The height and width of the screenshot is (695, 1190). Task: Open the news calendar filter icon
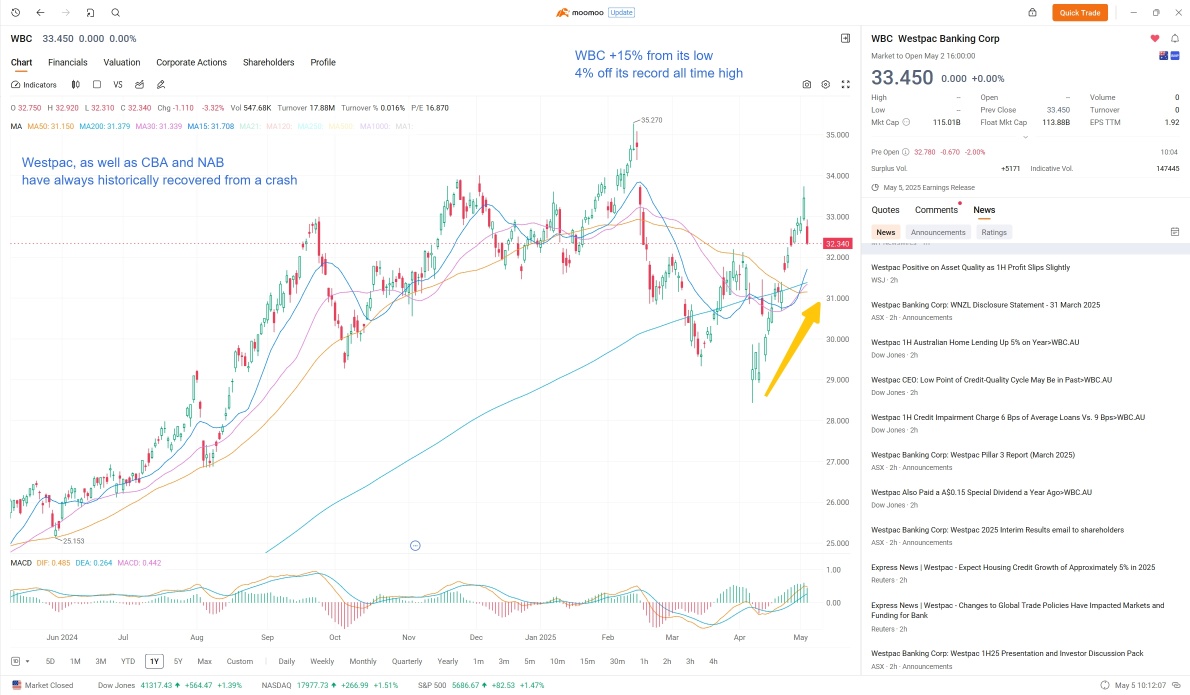coord(1175,232)
